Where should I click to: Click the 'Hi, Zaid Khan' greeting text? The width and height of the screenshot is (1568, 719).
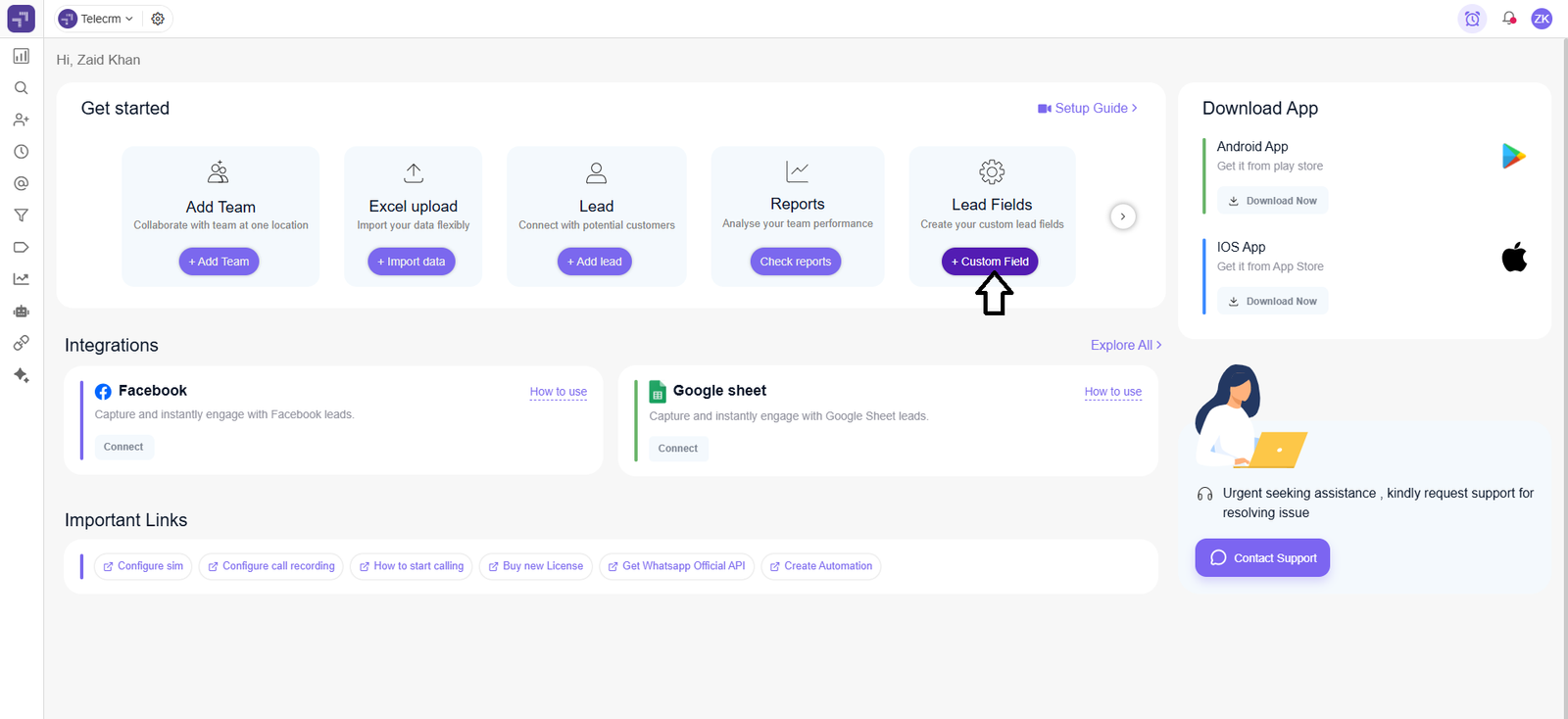point(98,60)
